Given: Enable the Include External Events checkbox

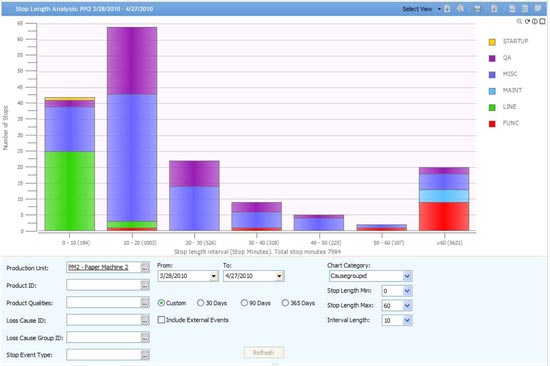Looking at the screenshot, I should click(161, 320).
